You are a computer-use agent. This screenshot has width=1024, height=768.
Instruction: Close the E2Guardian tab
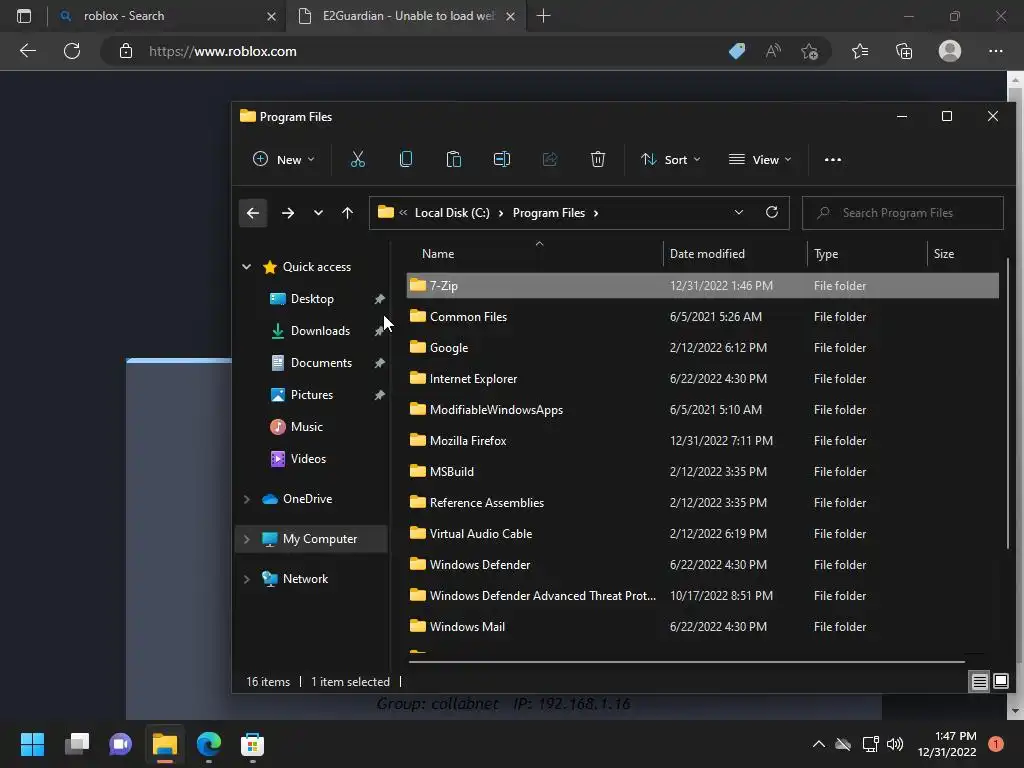tap(510, 16)
